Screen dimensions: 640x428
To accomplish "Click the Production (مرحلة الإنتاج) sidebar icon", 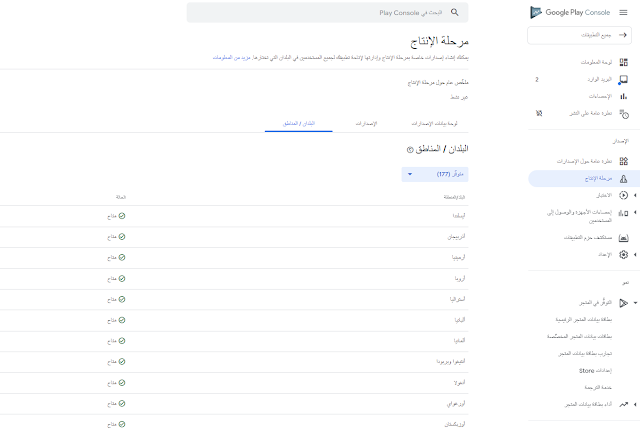I will (x=623, y=179).
